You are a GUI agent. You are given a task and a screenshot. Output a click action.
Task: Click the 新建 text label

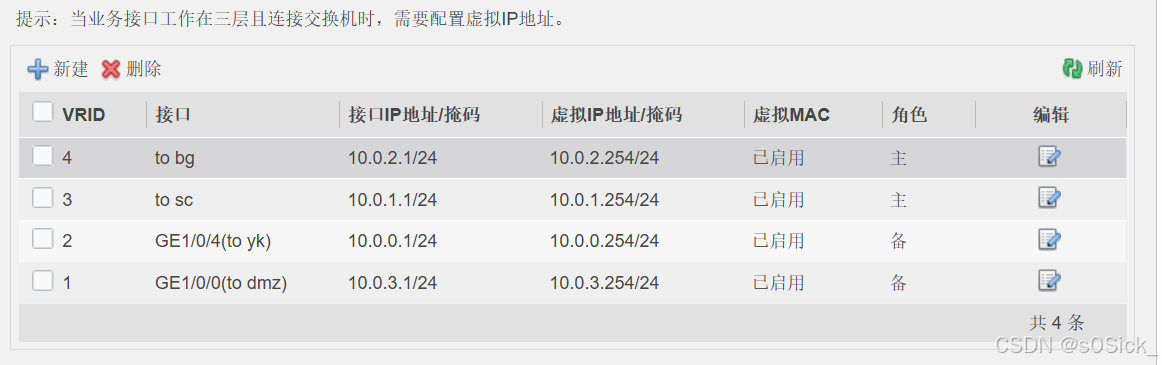(x=71, y=70)
